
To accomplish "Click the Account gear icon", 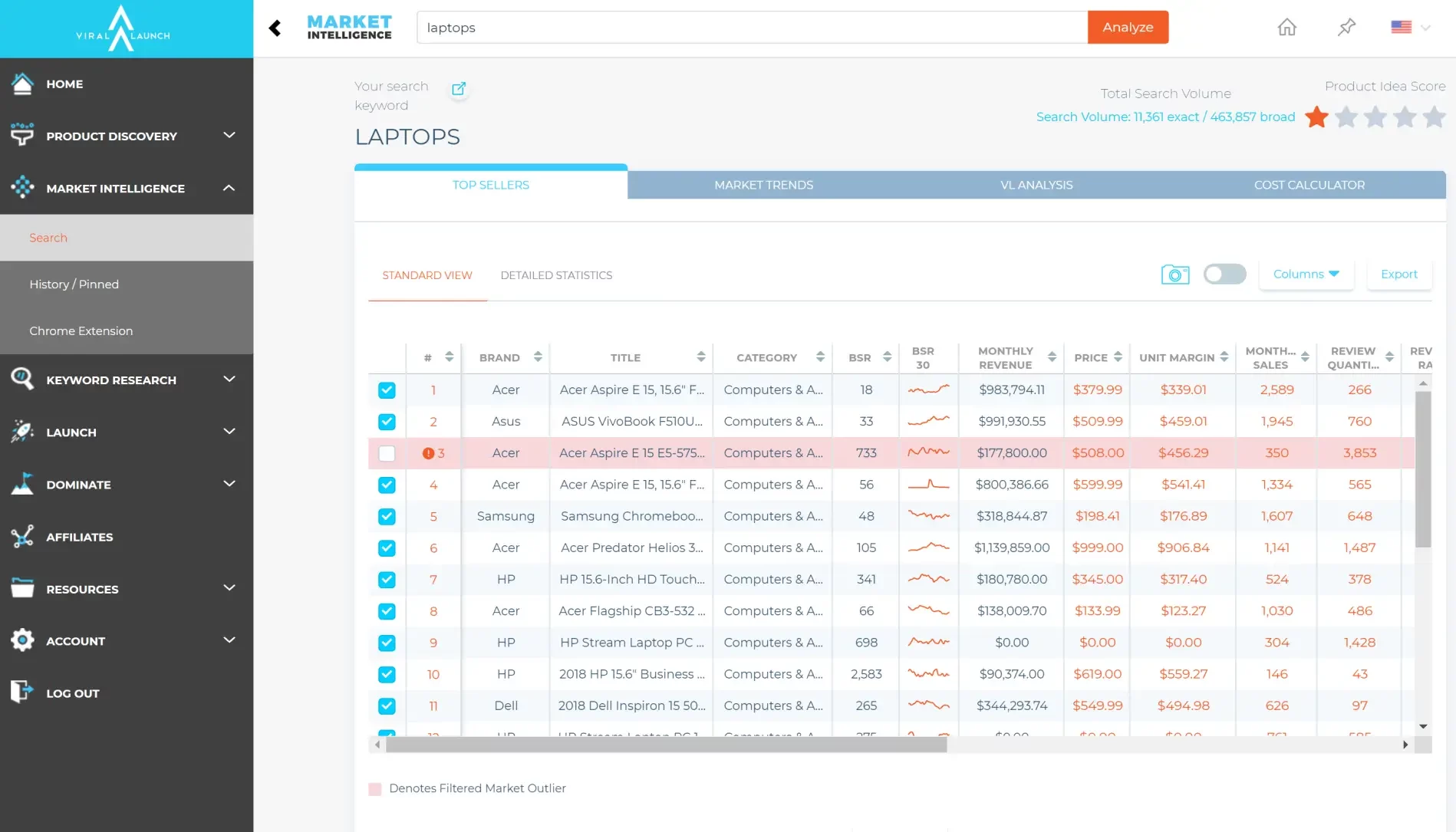I will tap(22, 640).
